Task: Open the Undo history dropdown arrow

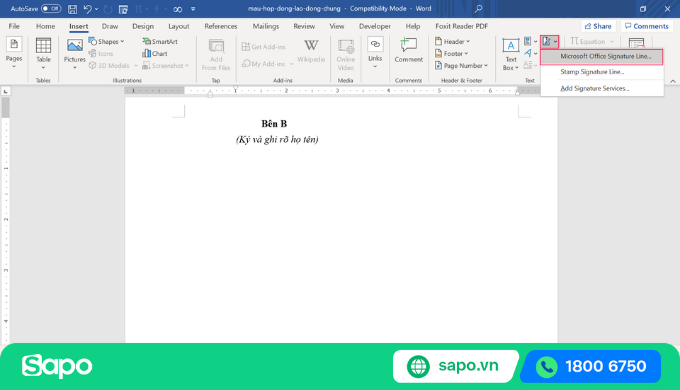Action: point(96,9)
